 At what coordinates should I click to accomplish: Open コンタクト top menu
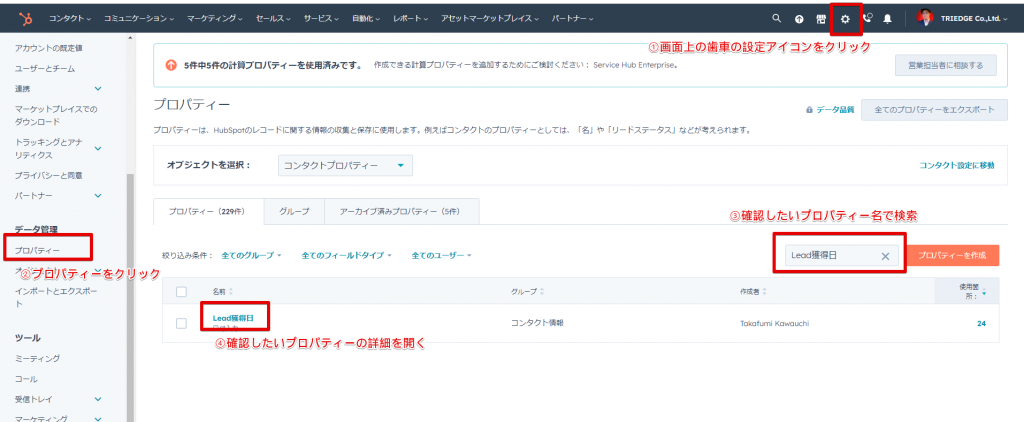tap(70, 19)
